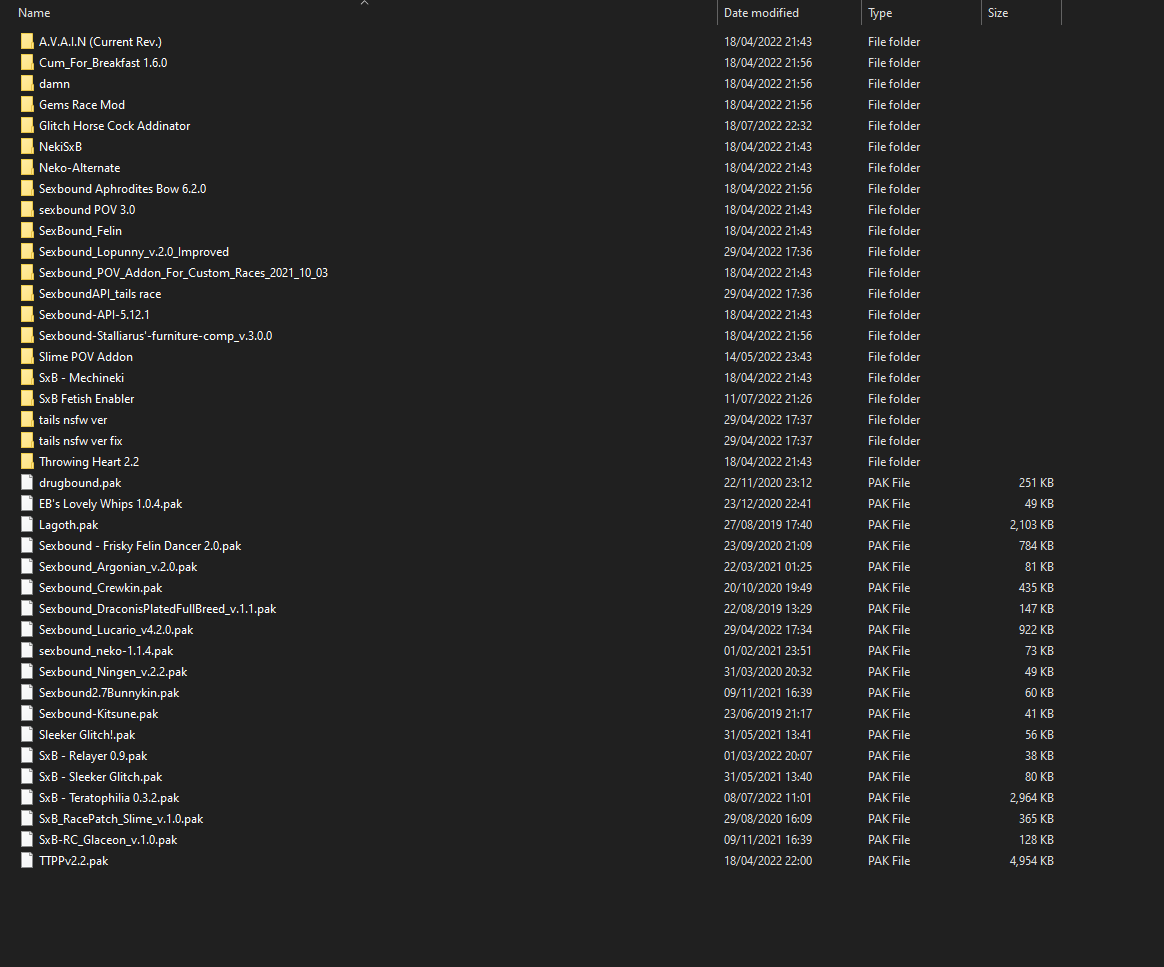
Task: Select SxB - Teratophilia 0.3.2.pak file name
Action: (109, 799)
